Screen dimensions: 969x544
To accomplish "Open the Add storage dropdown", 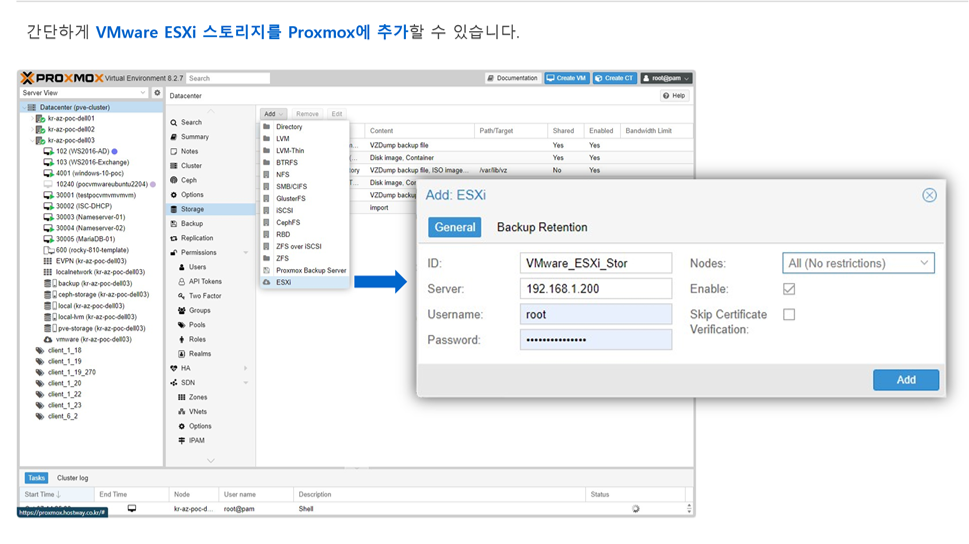I will coord(273,114).
